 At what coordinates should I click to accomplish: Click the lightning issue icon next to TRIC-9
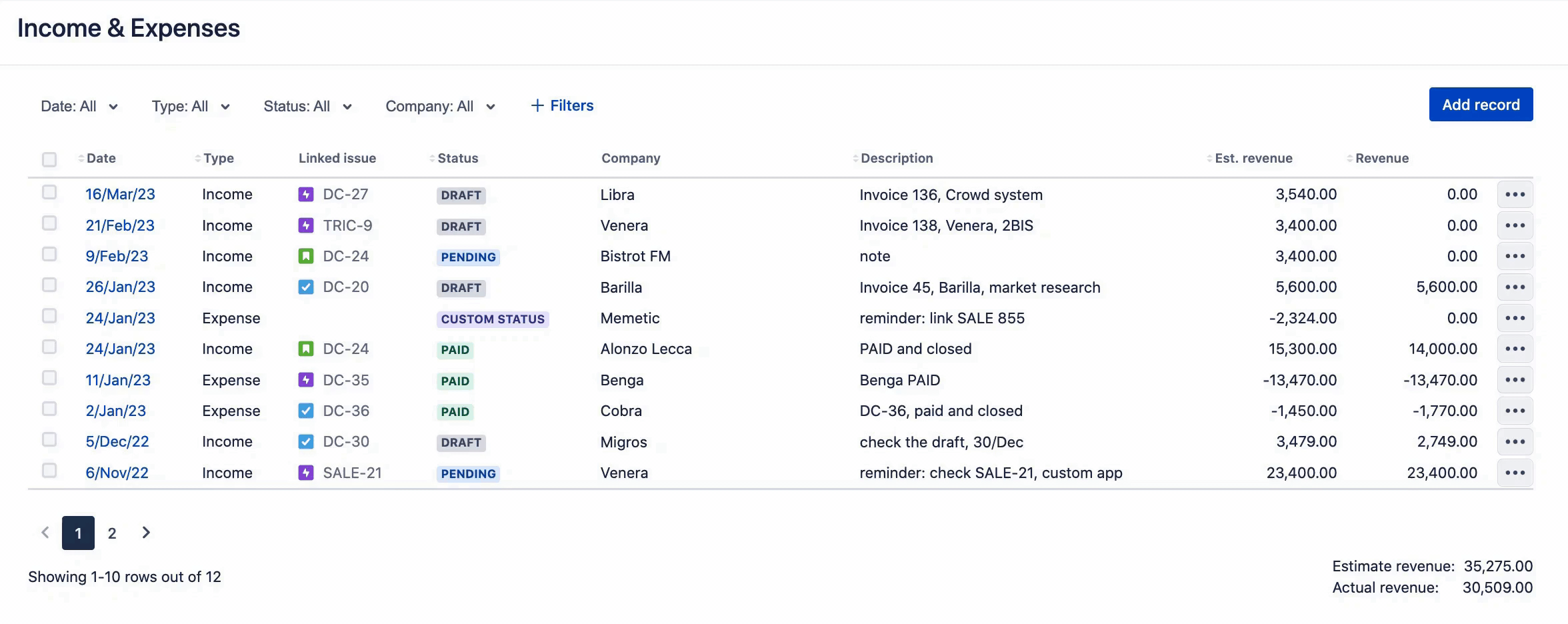pyautogui.click(x=306, y=225)
